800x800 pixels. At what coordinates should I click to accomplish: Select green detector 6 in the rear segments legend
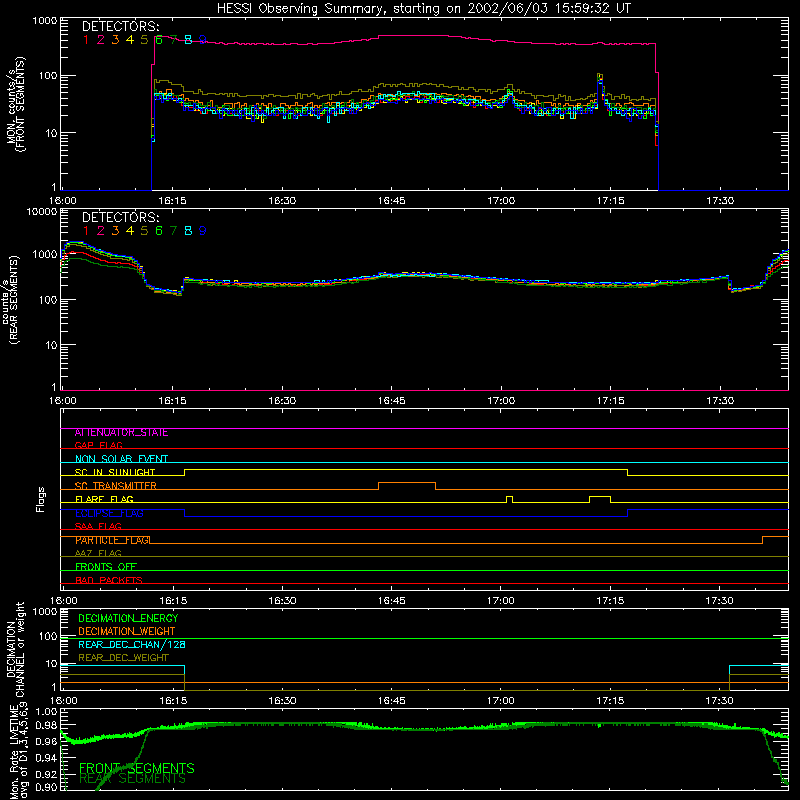159,231
